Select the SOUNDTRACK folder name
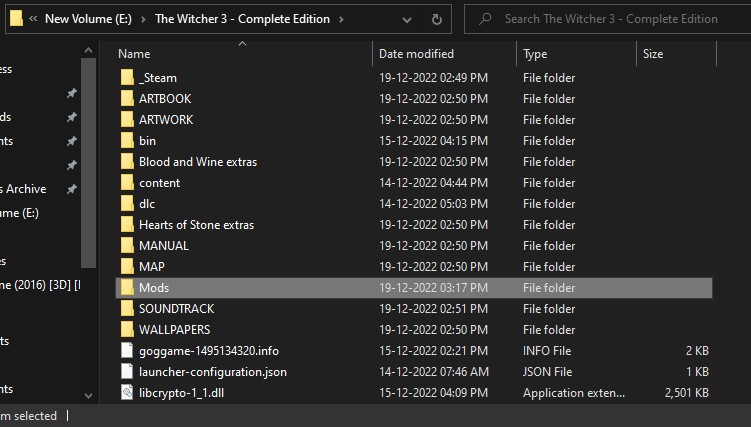Viewport: 751px width, 427px height. click(177, 309)
